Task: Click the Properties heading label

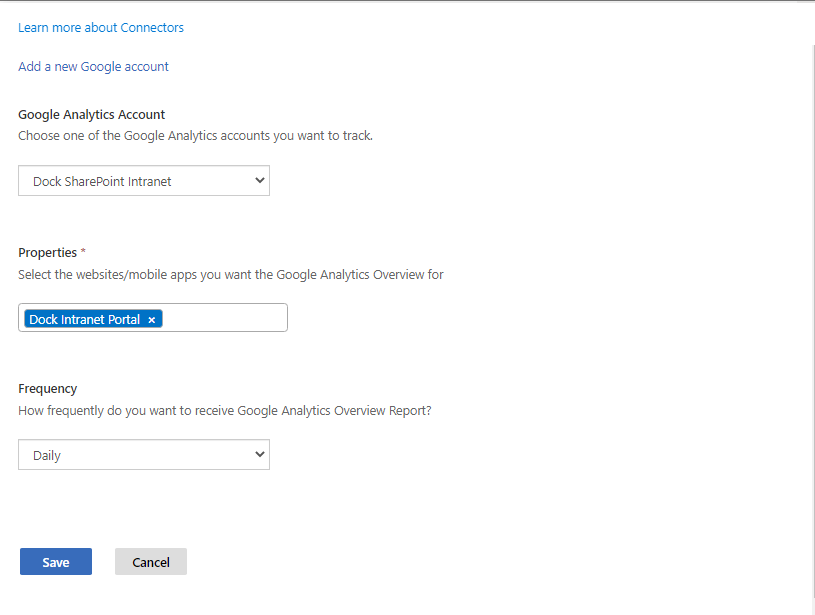Action: [47, 253]
